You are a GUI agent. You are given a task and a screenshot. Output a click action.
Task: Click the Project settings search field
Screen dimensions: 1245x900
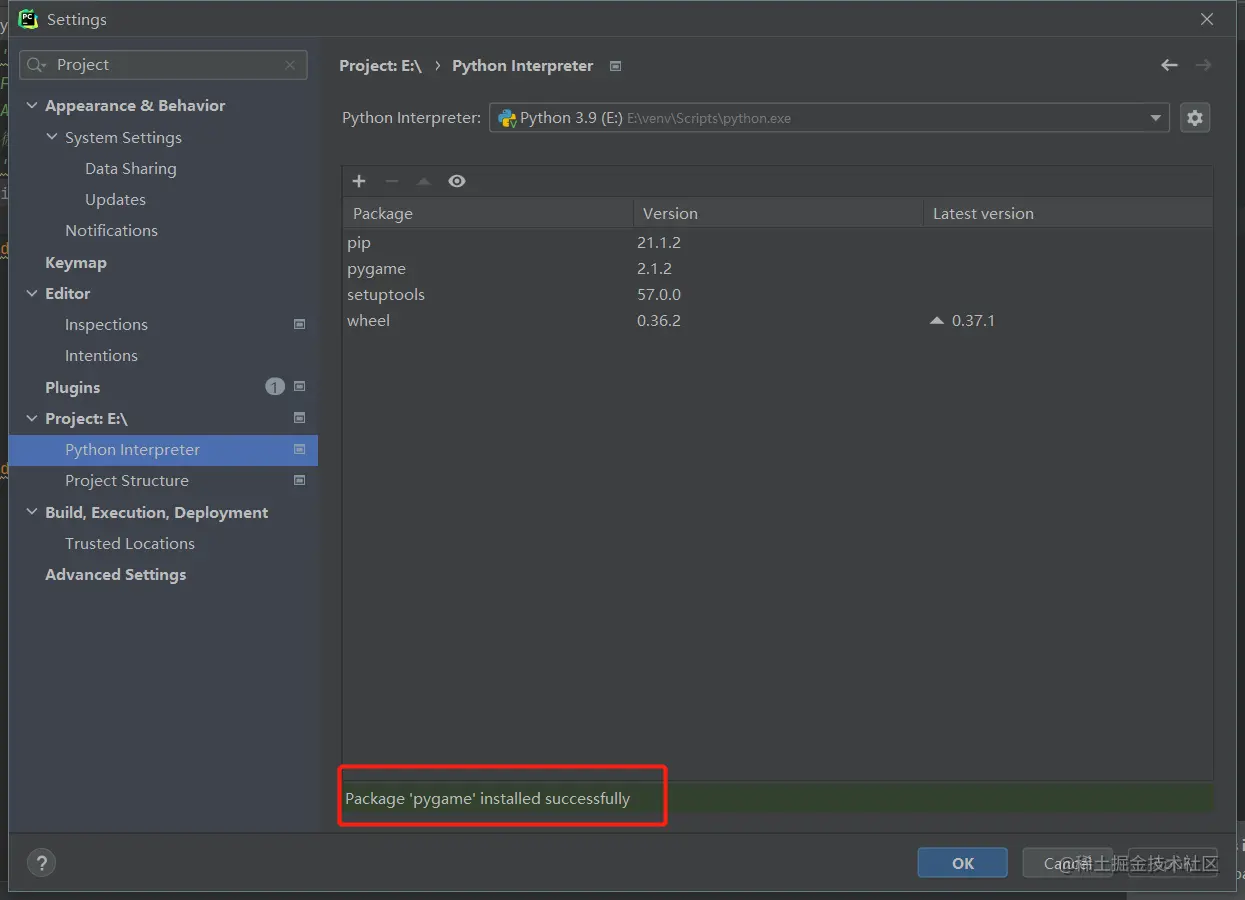(163, 65)
